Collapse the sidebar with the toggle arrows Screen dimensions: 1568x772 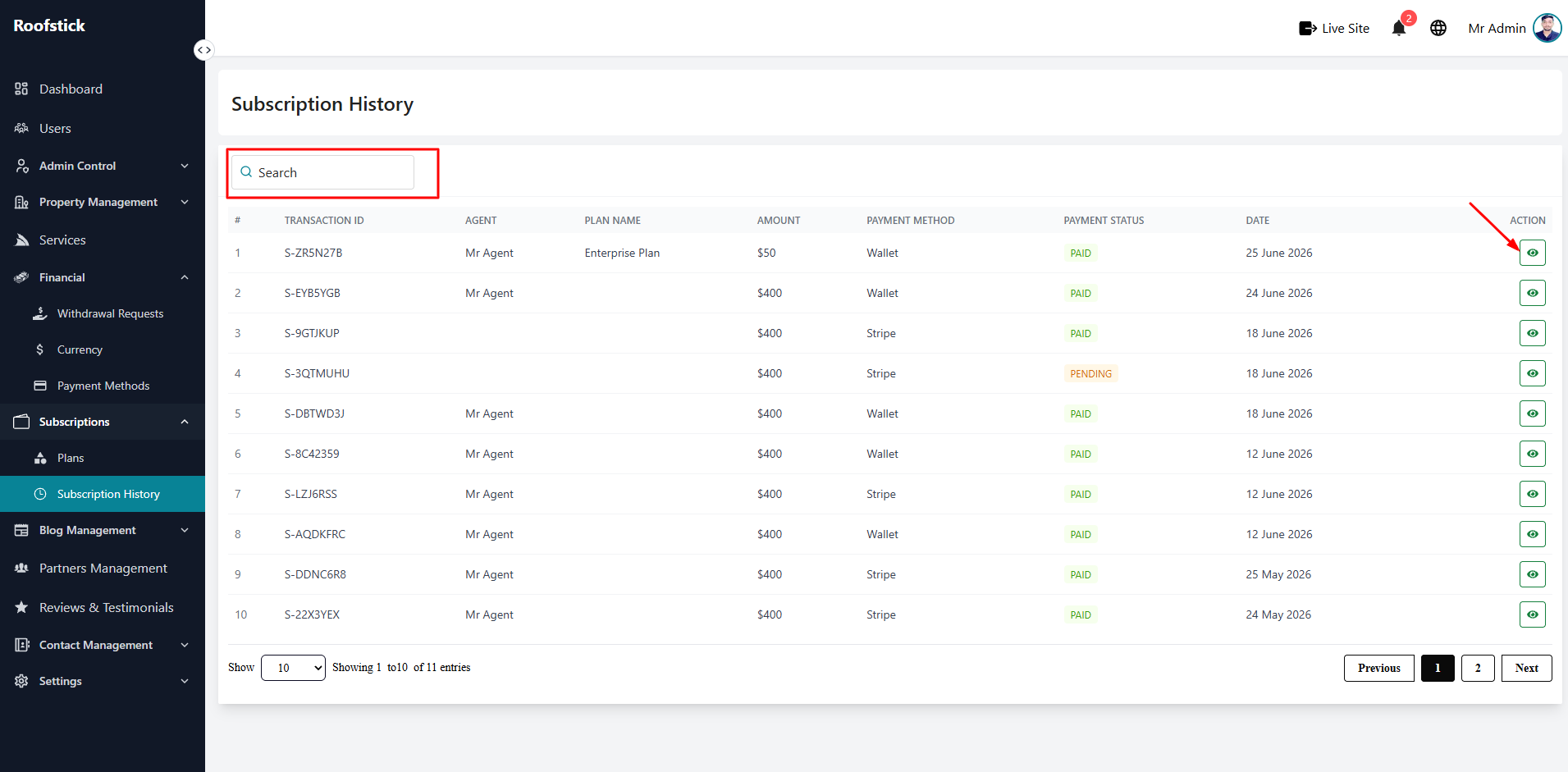(204, 50)
